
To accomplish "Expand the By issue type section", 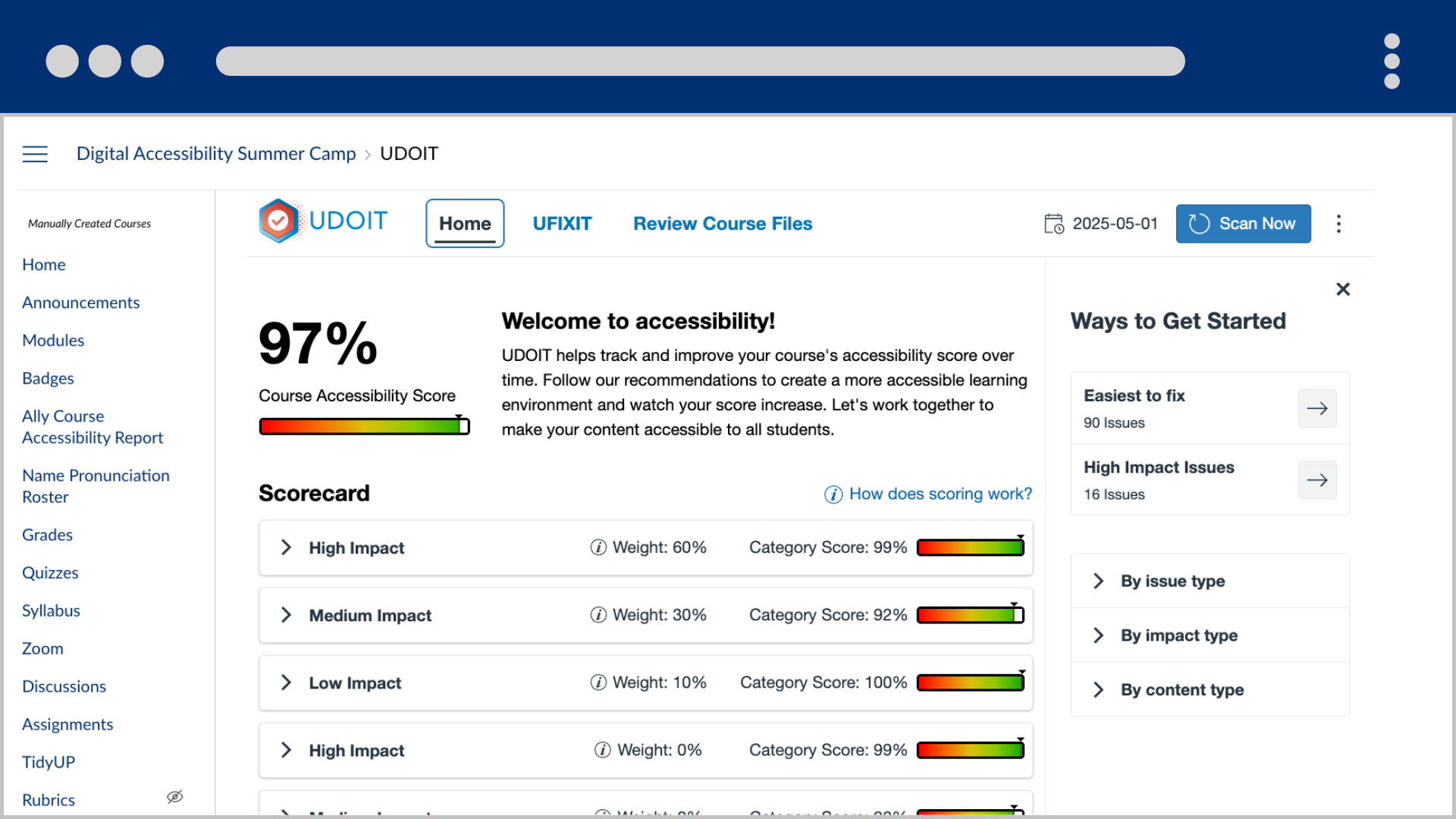I will click(1210, 581).
